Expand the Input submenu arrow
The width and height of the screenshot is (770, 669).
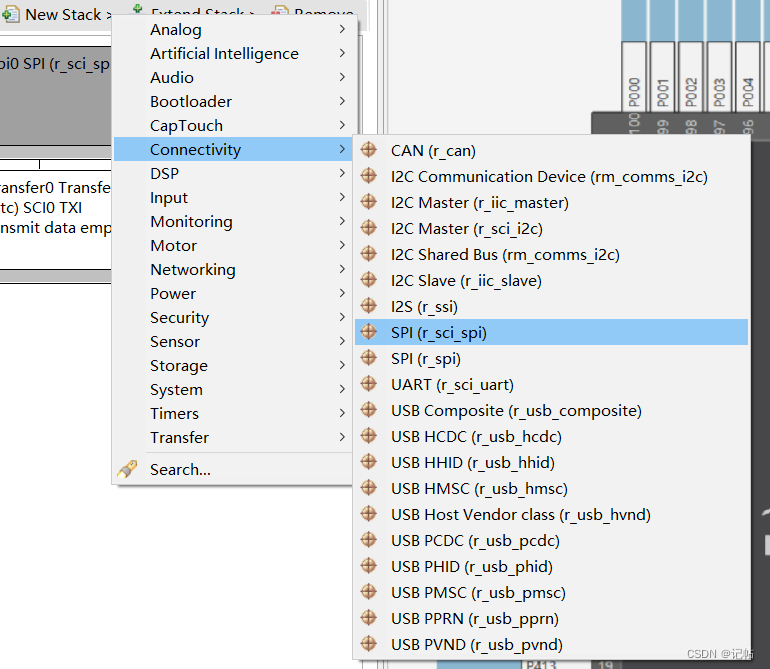point(342,197)
